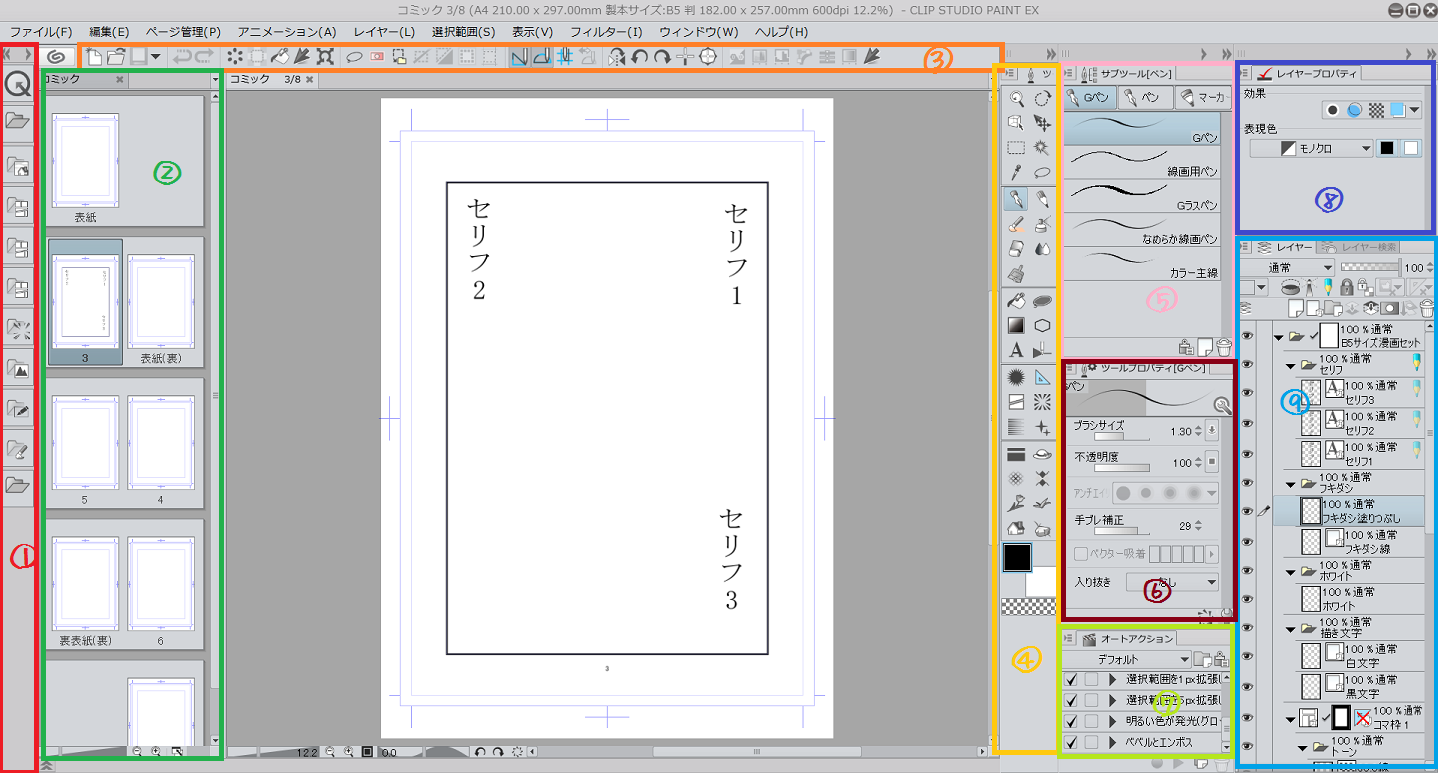Viewport: 1438px width, 773px height.
Task: Select the Eyedropper tool in toolbox
Action: pyautogui.click(x=1016, y=172)
